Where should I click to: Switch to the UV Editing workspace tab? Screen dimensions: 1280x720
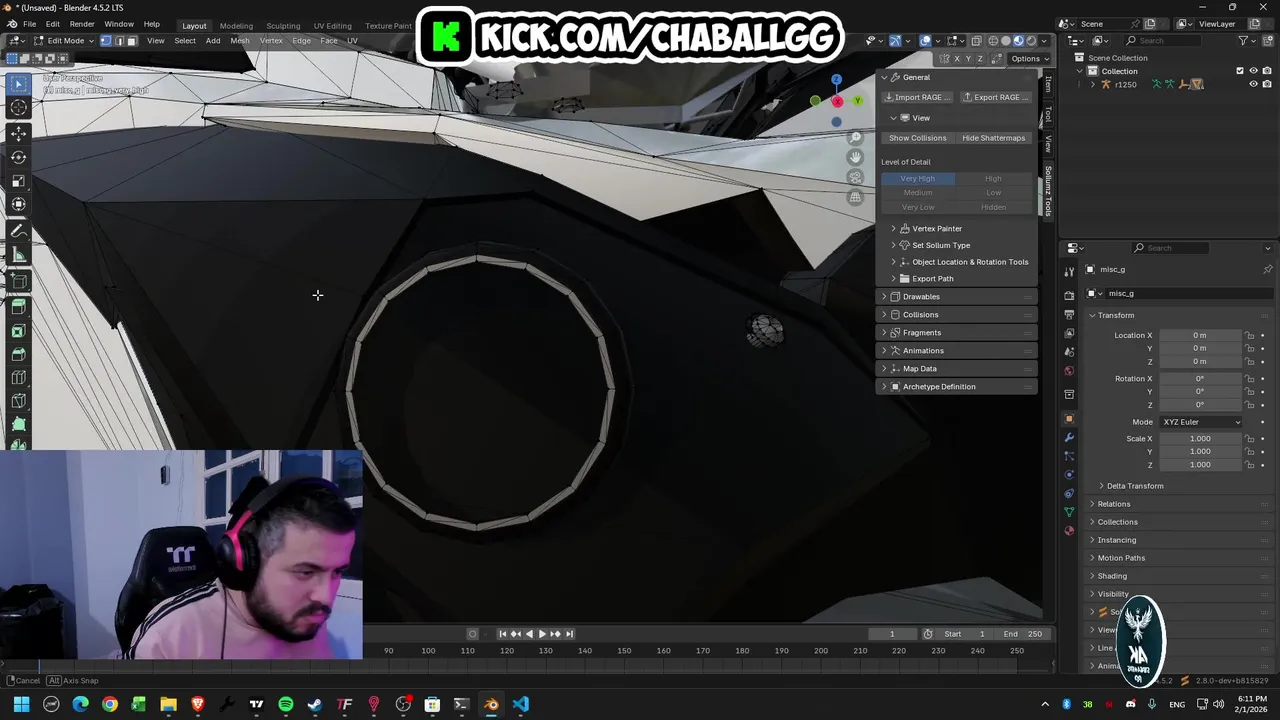(332, 26)
